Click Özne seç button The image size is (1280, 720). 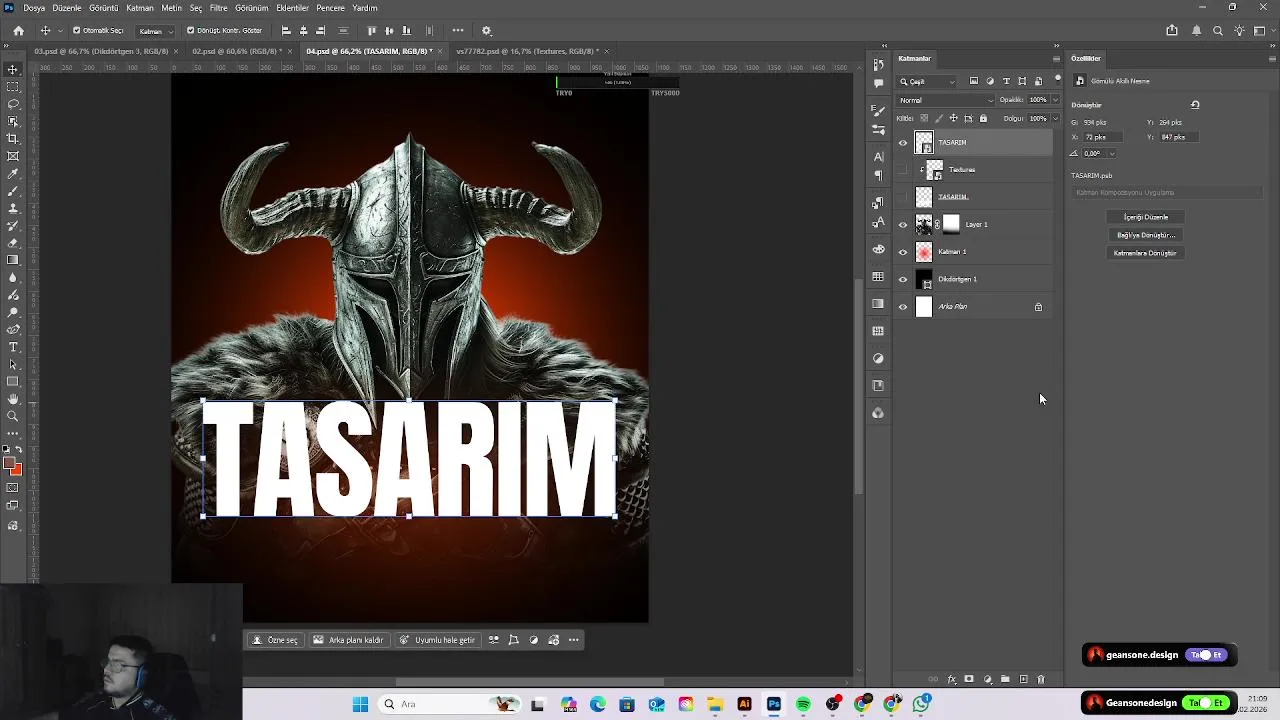(x=275, y=640)
